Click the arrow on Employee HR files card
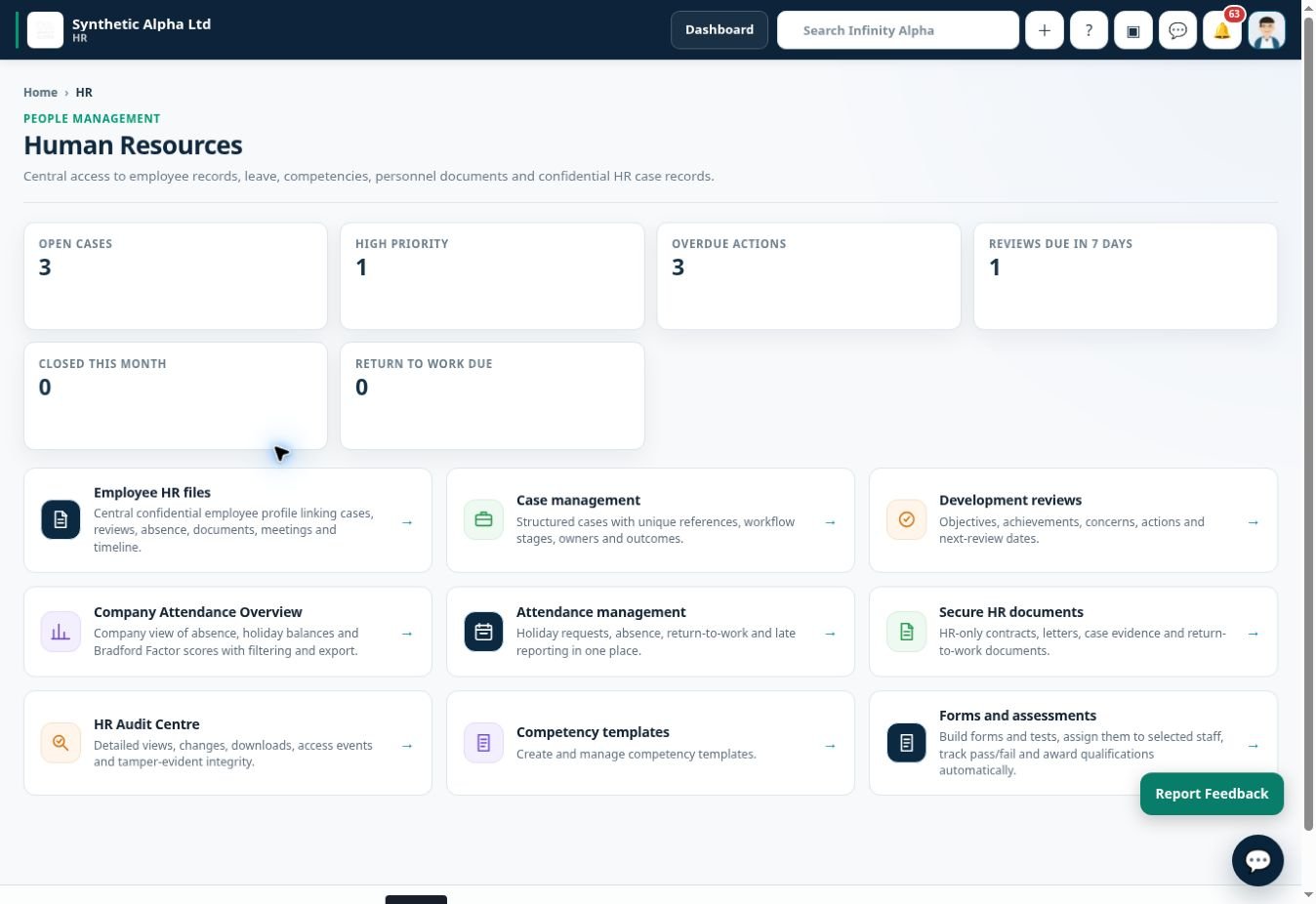 [407, 522]
